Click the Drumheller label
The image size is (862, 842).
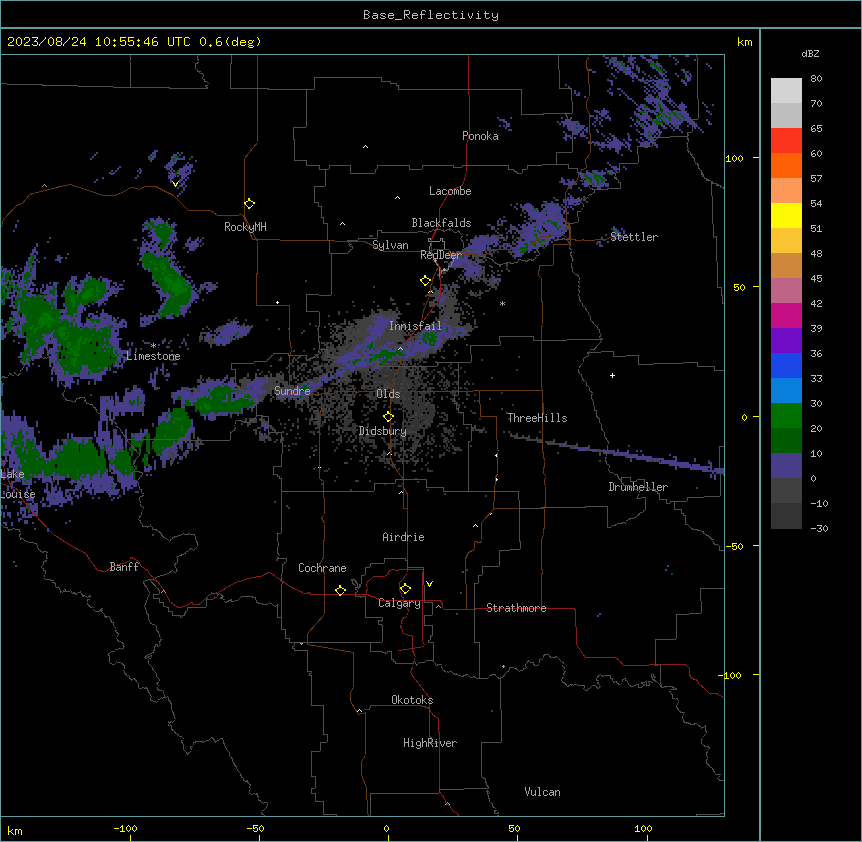[x=638, y=487]
